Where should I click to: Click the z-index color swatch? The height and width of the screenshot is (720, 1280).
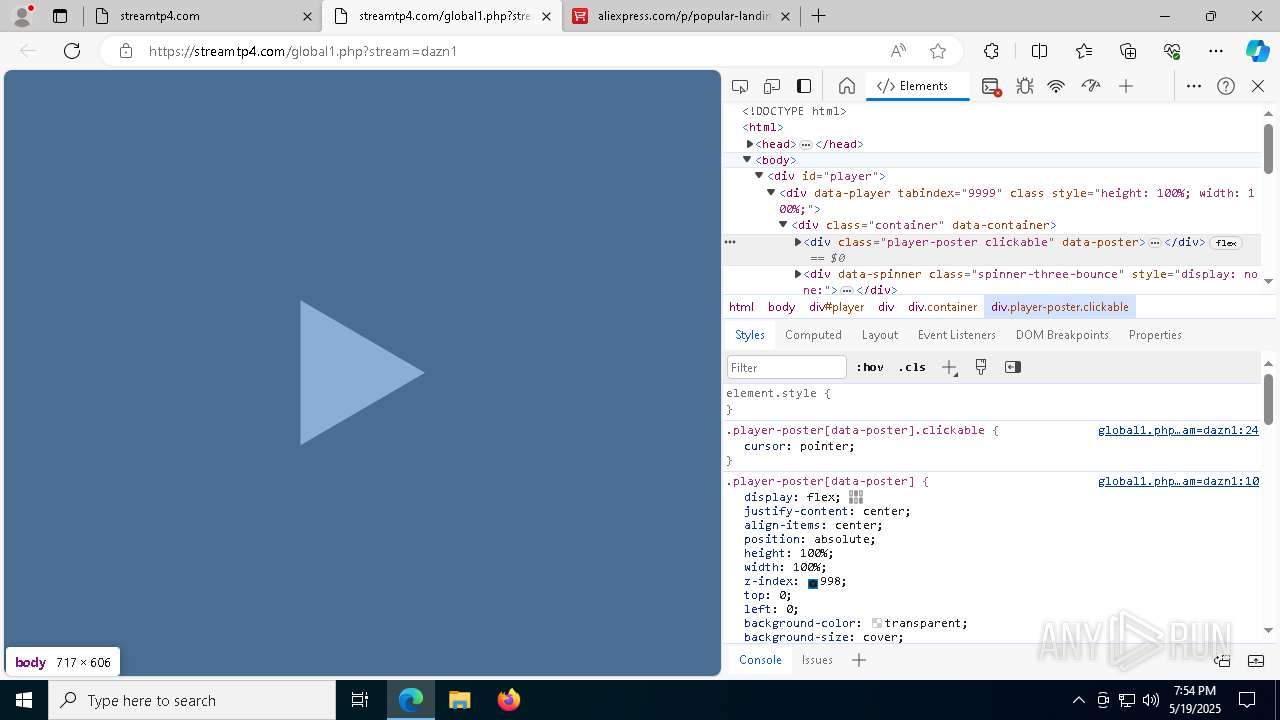pyautogui.click(x=813, y=582)
